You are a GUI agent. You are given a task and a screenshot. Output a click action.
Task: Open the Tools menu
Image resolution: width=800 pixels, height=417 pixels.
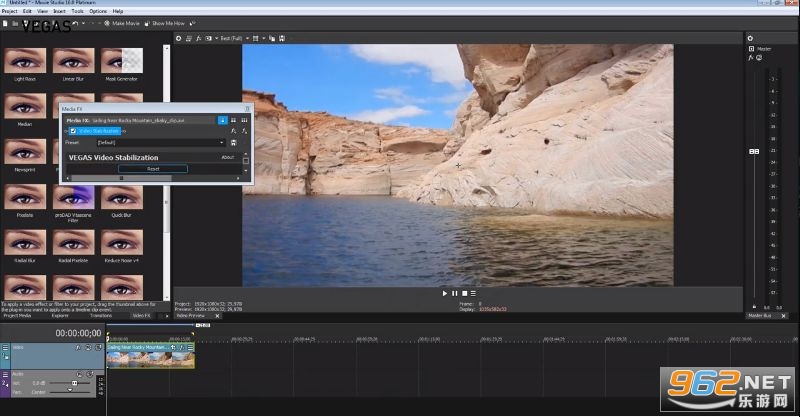point(78,11)
